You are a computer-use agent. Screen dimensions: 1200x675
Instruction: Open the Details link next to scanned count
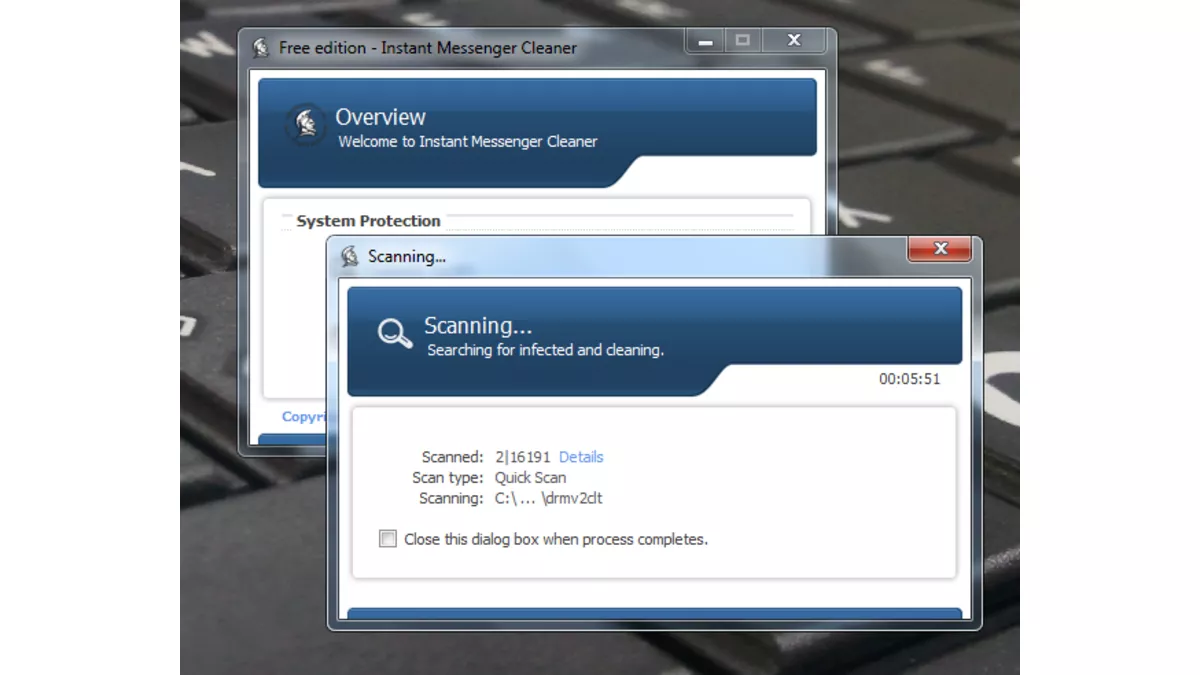click(x=581, y=457)
